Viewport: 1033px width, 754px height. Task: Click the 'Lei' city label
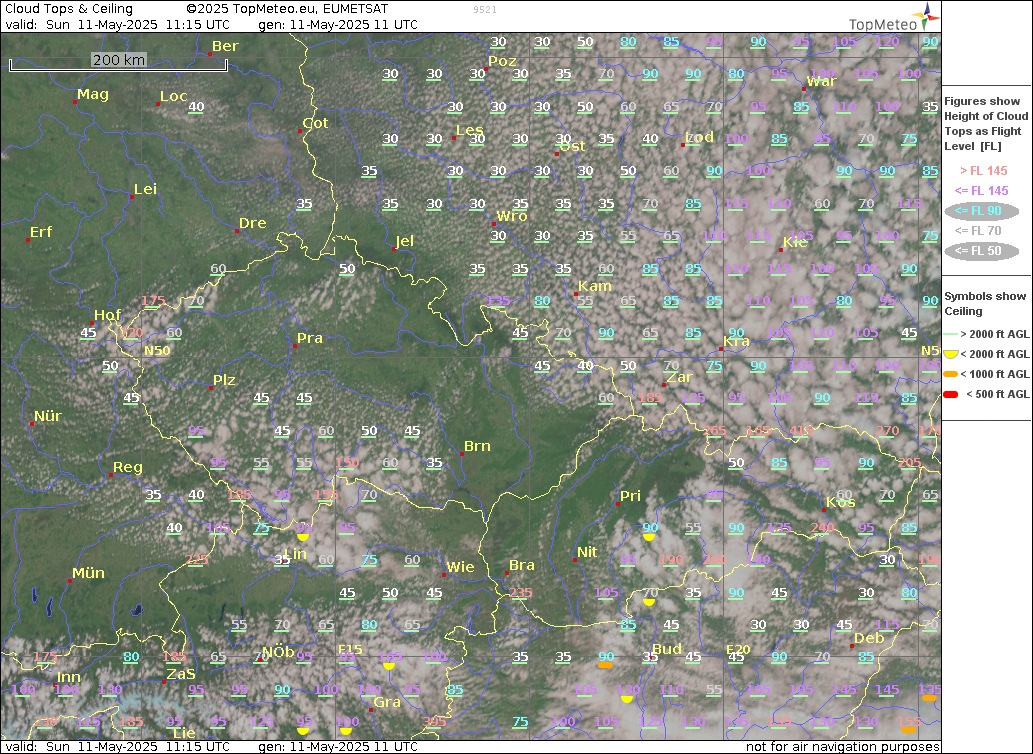click(146, 189)
